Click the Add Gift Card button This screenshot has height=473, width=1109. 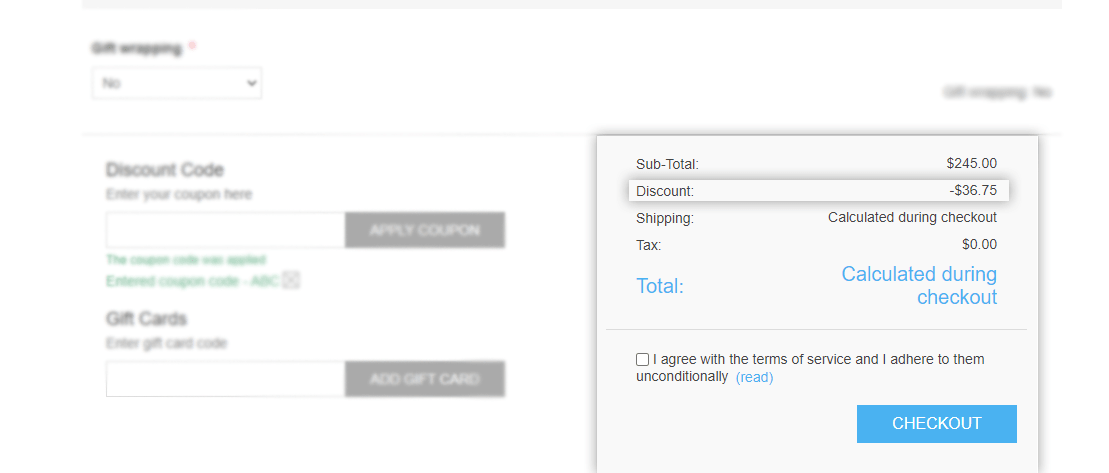[424, 379]
